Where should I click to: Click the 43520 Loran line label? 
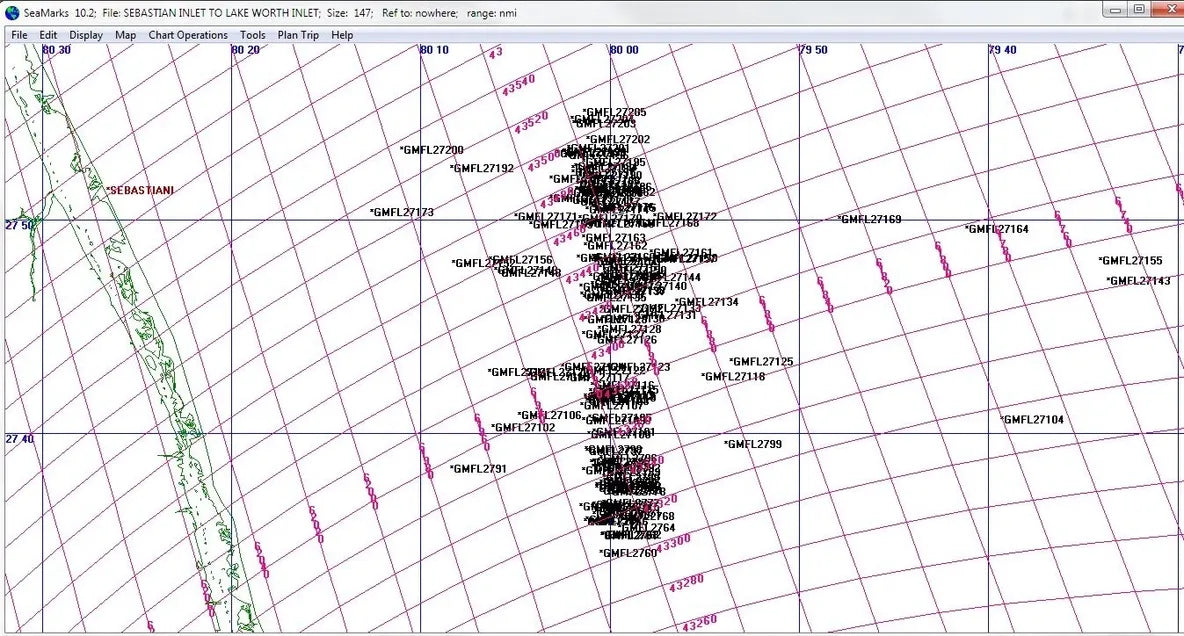coord(532,123)
